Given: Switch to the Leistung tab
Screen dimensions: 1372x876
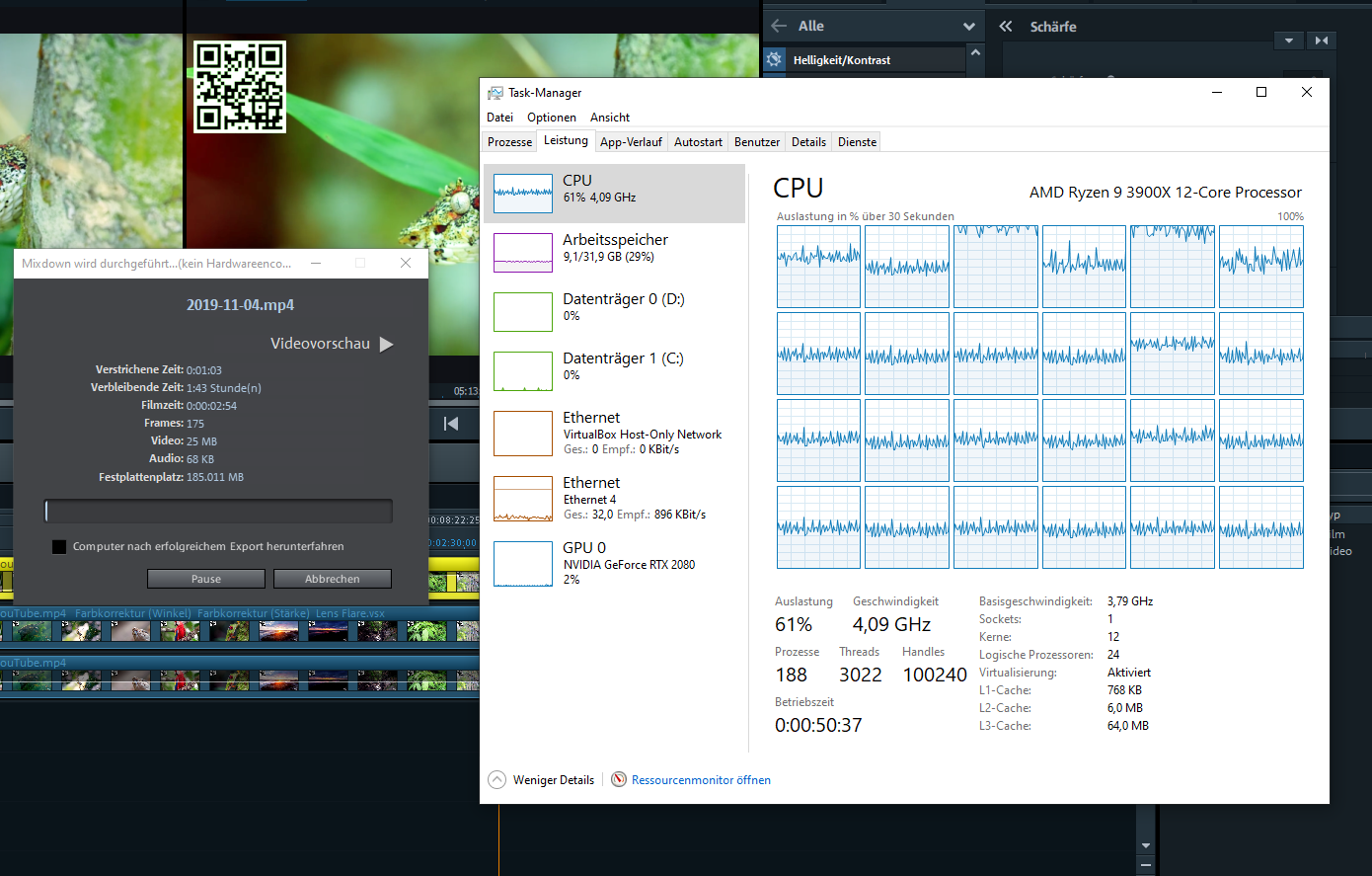Looking at the screenshot, I should tap(566, 140).
